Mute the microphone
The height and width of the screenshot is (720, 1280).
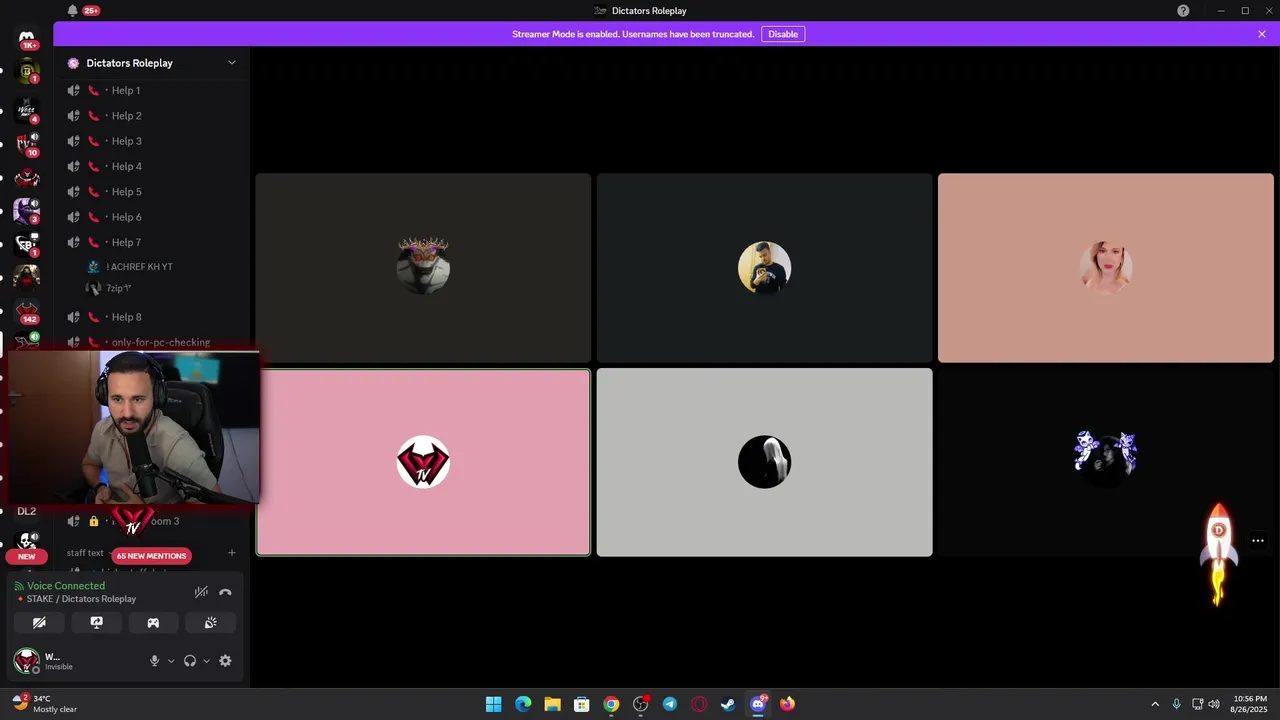(x=154, y=661)
